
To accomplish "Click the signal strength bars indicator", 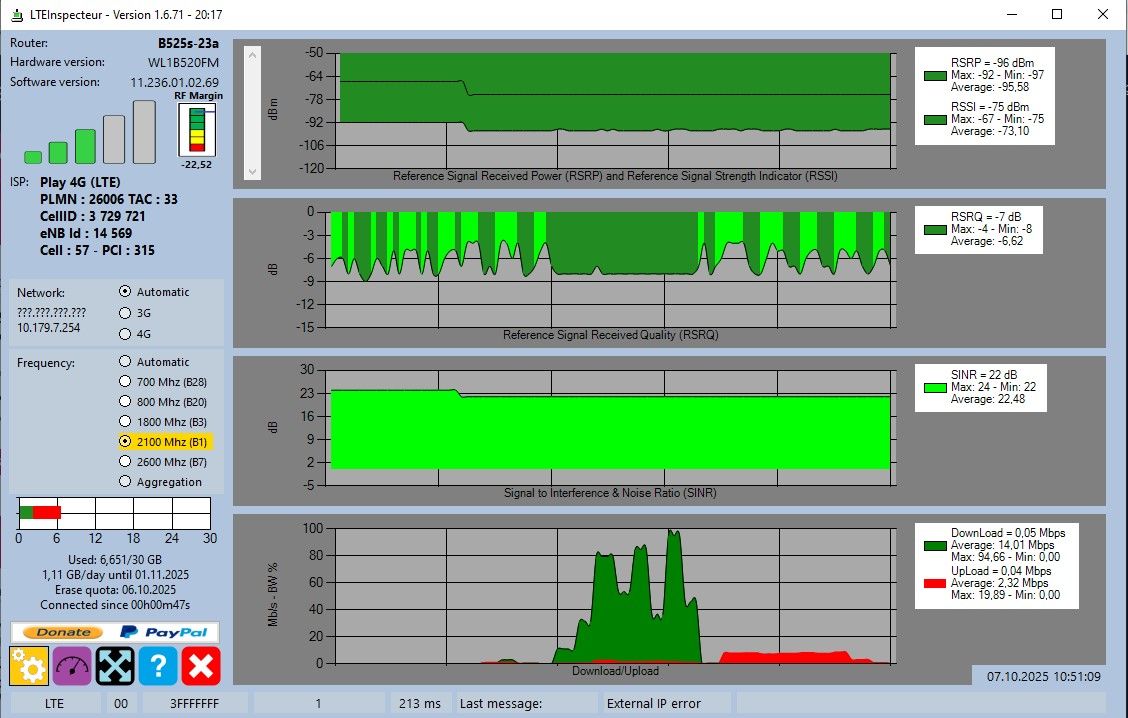I will click(90, 132).
